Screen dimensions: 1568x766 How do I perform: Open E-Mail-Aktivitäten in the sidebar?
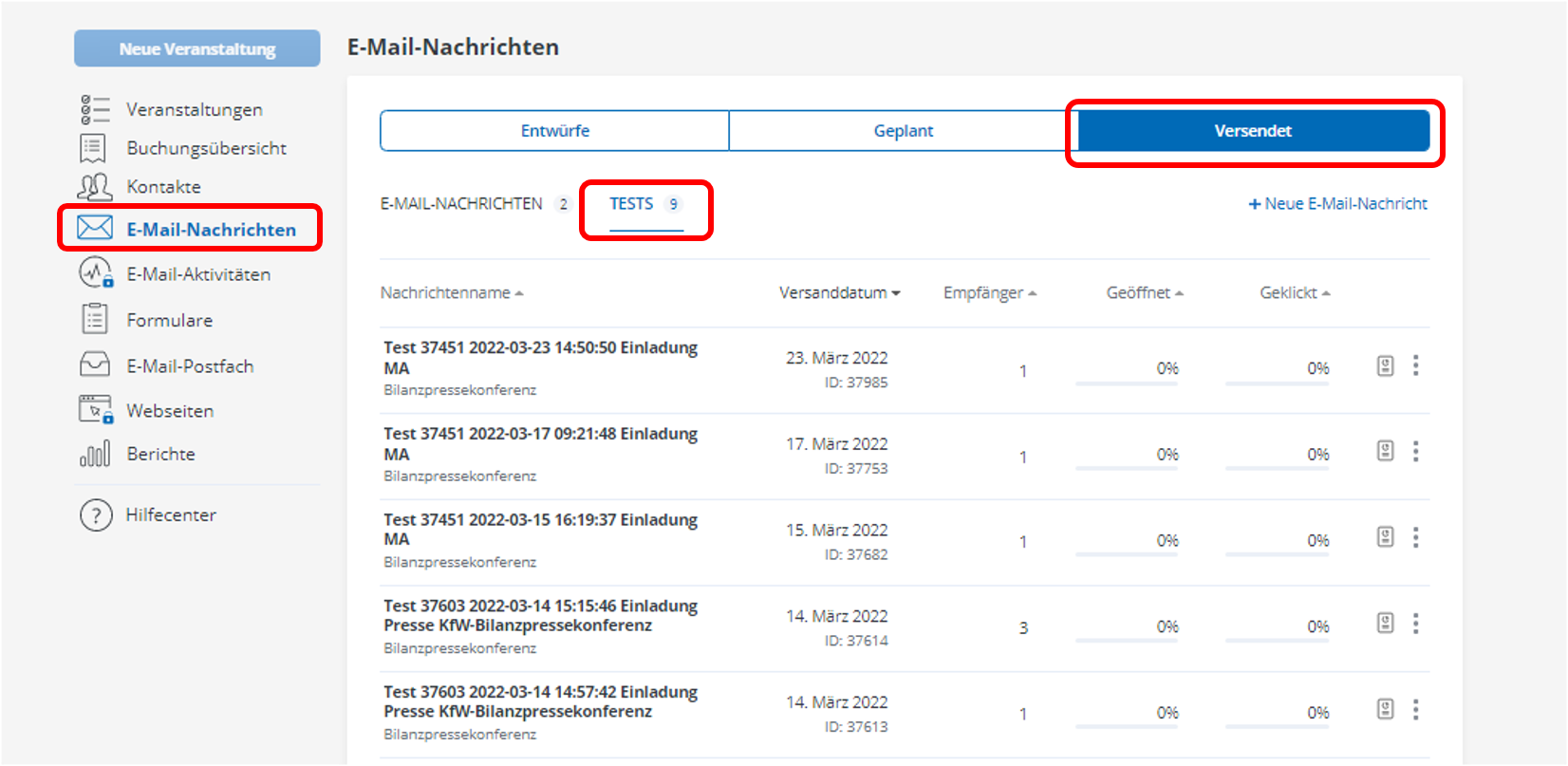pos(198,274)
